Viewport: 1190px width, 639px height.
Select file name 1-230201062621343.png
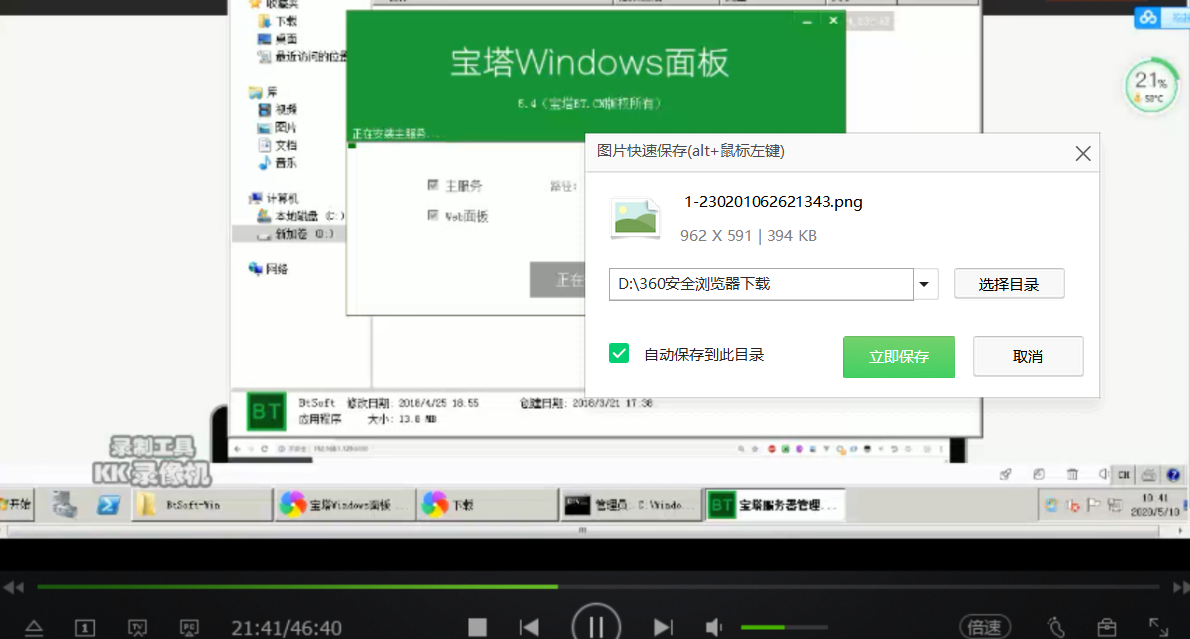[x=773, y=202]
